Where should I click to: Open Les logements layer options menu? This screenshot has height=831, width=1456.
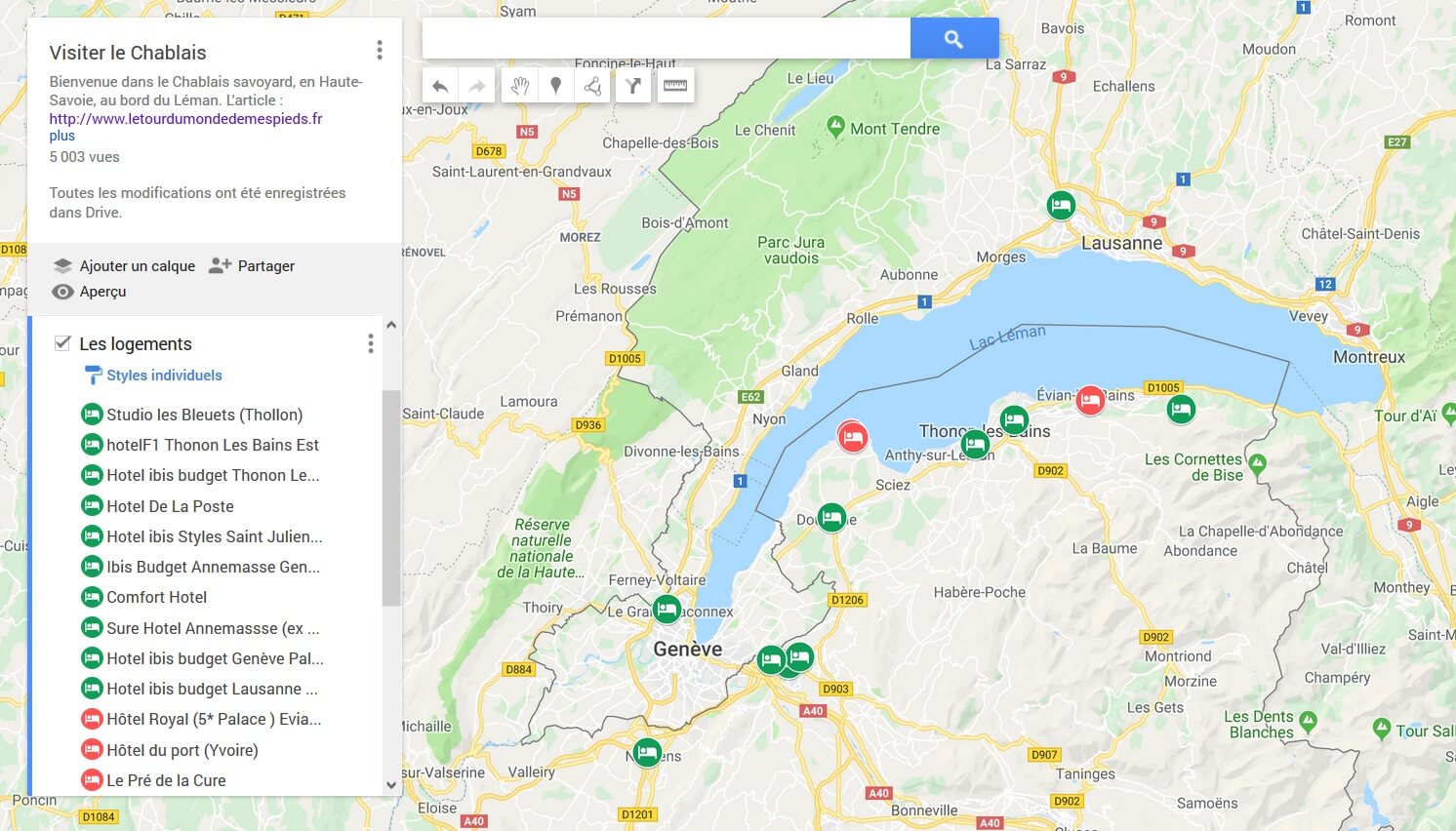tap(370, 343)
